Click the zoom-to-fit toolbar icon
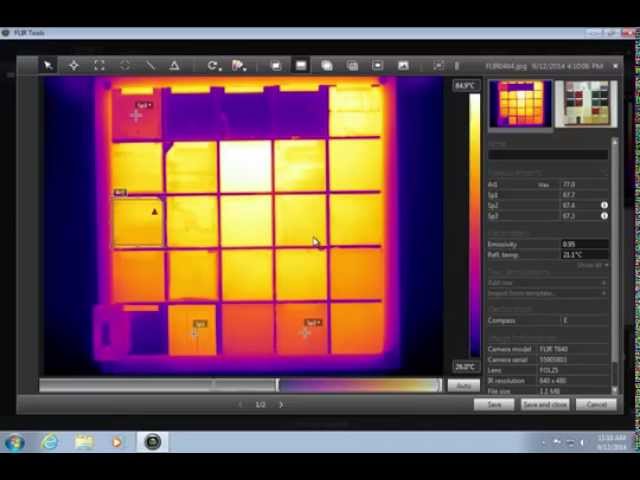Screen dimensions: 640x480 [438, 65]
